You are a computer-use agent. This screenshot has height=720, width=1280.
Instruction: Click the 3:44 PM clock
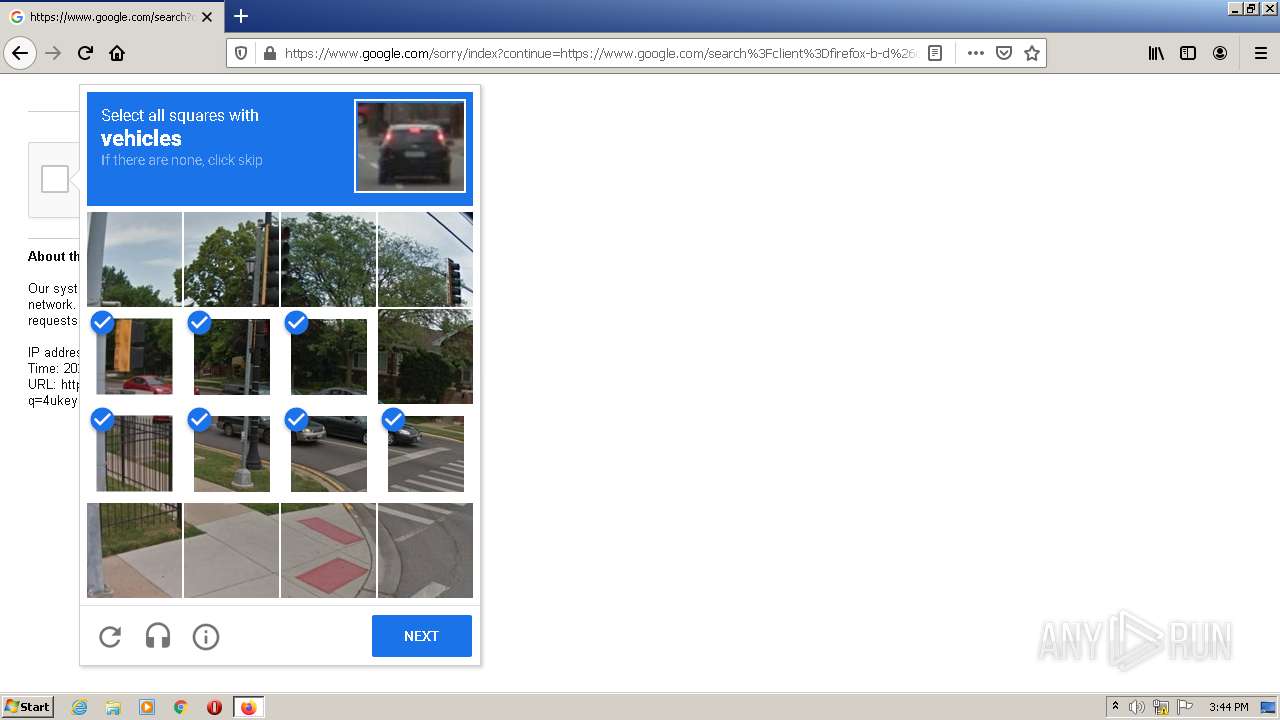coord(1228,707)
